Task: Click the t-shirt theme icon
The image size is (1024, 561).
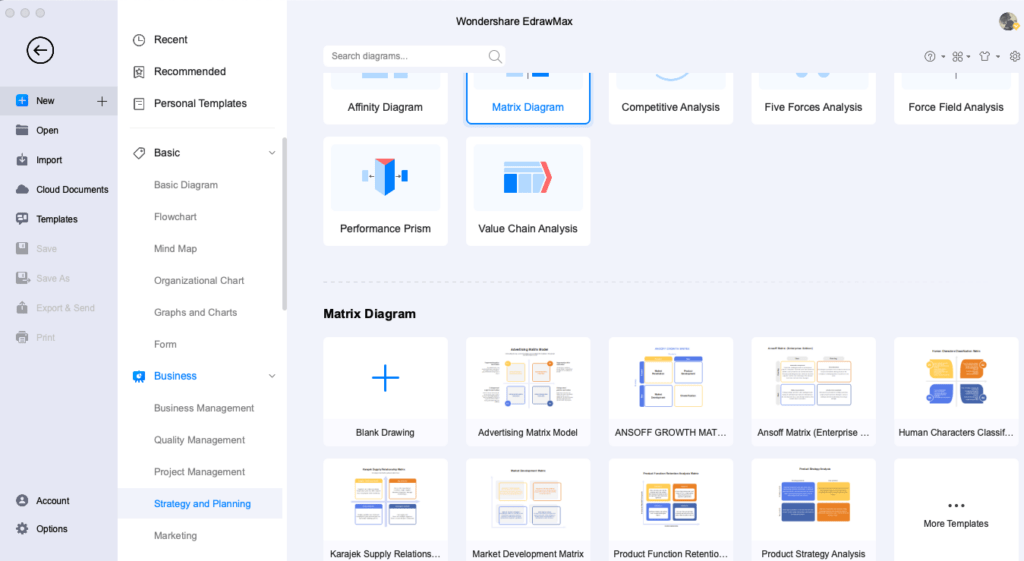Action: [x=986, y=57]
